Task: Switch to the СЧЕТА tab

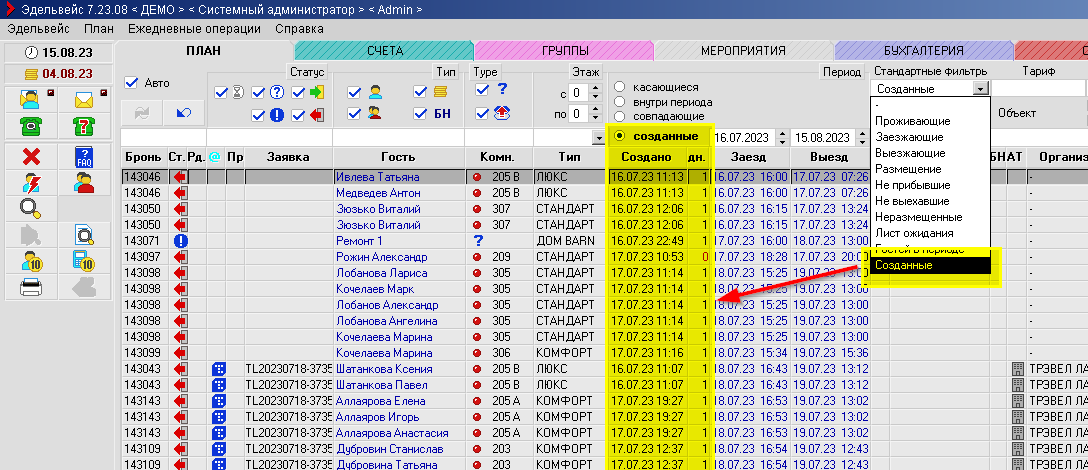Action: click(384, 50)
